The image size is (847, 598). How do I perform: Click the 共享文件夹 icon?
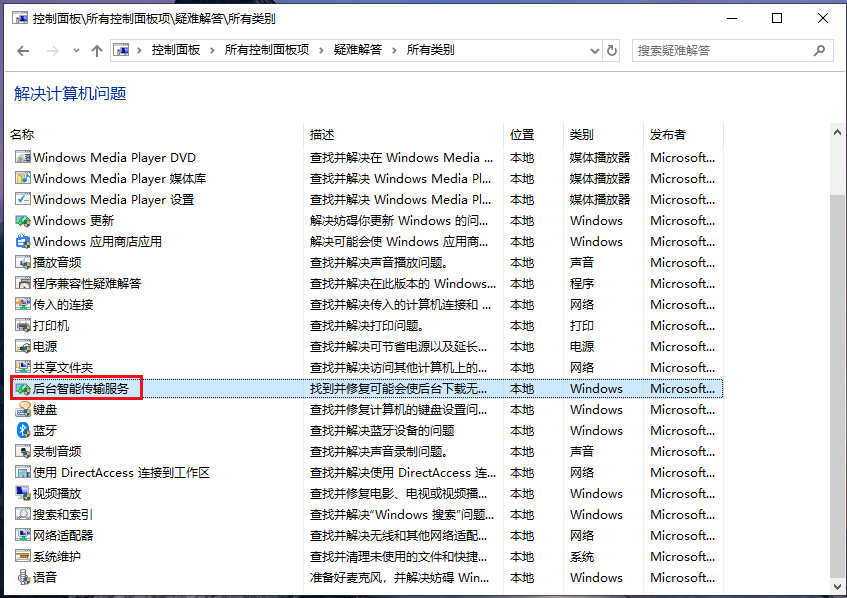point(23,368)
